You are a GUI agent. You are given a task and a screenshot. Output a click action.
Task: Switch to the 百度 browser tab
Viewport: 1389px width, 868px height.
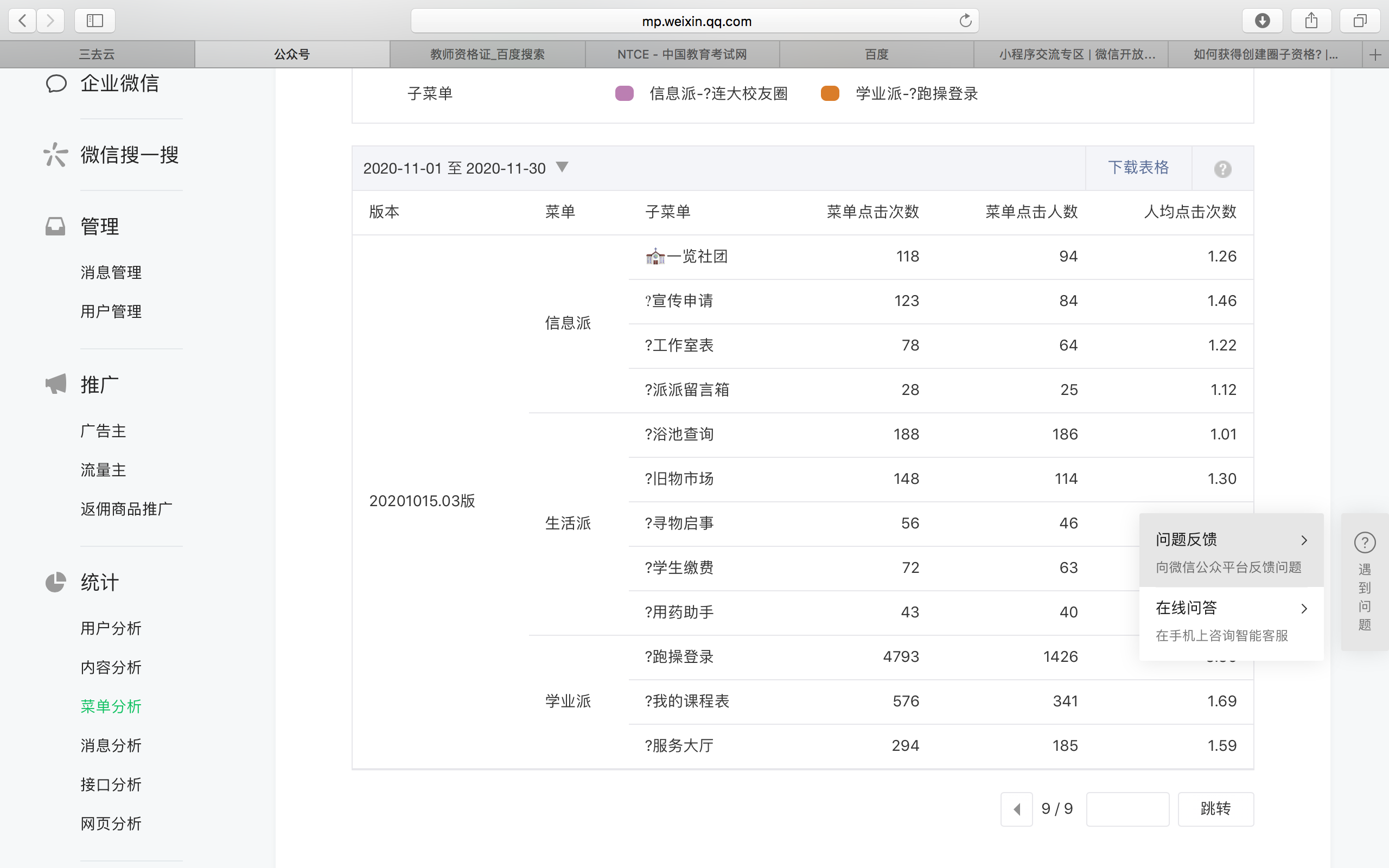876,55
